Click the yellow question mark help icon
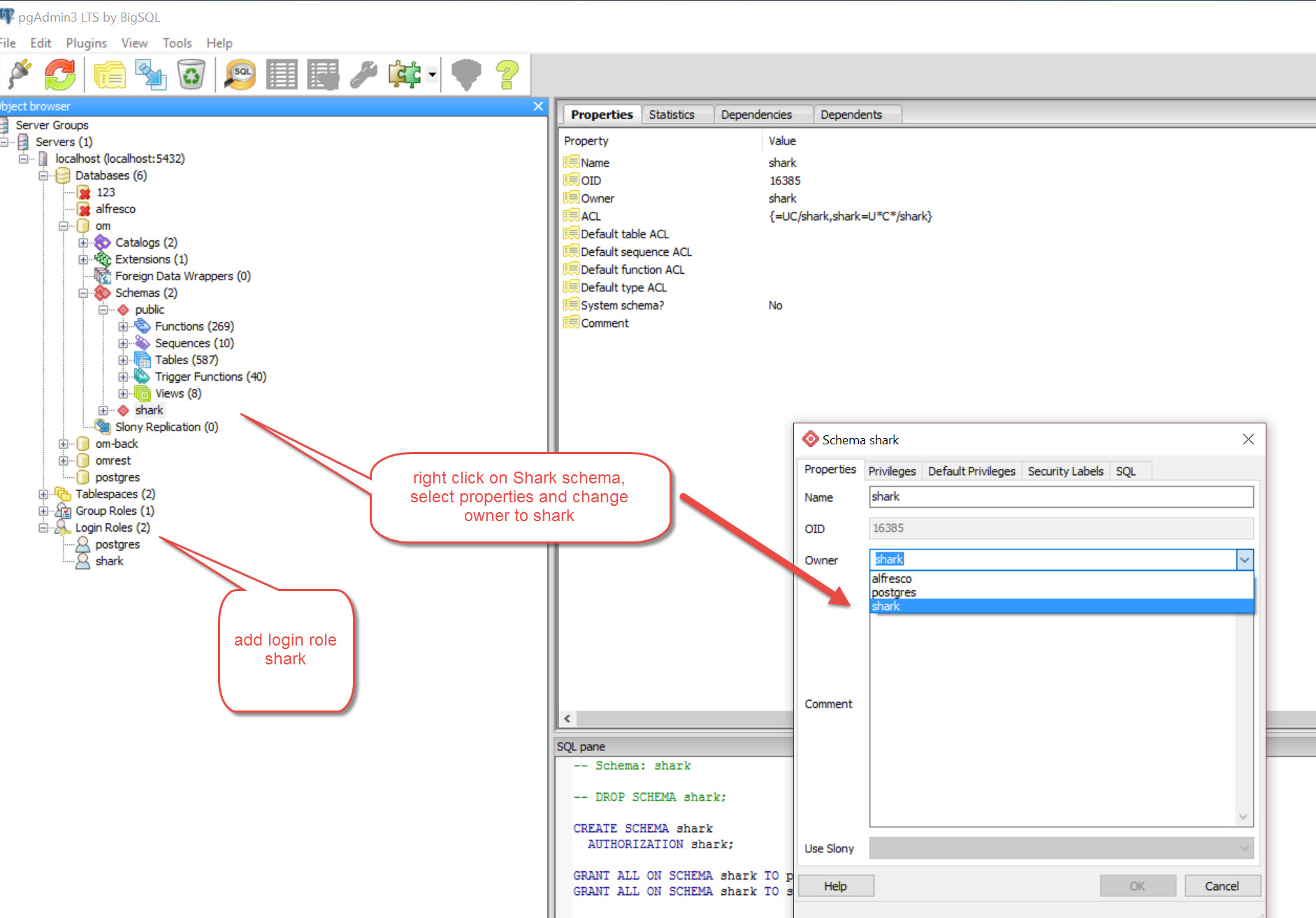The width and height of the screenshot is (1316, 918). [507, 74]
